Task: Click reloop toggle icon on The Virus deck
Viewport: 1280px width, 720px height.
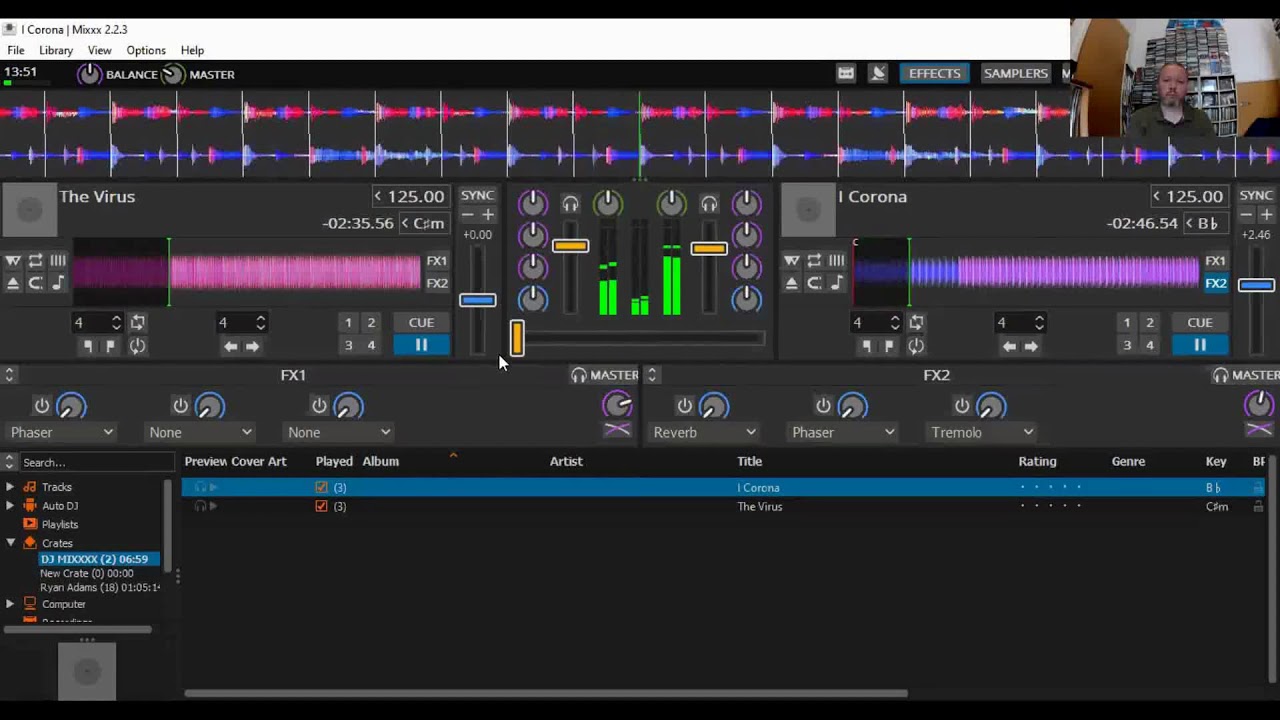Action: point(137,346)
